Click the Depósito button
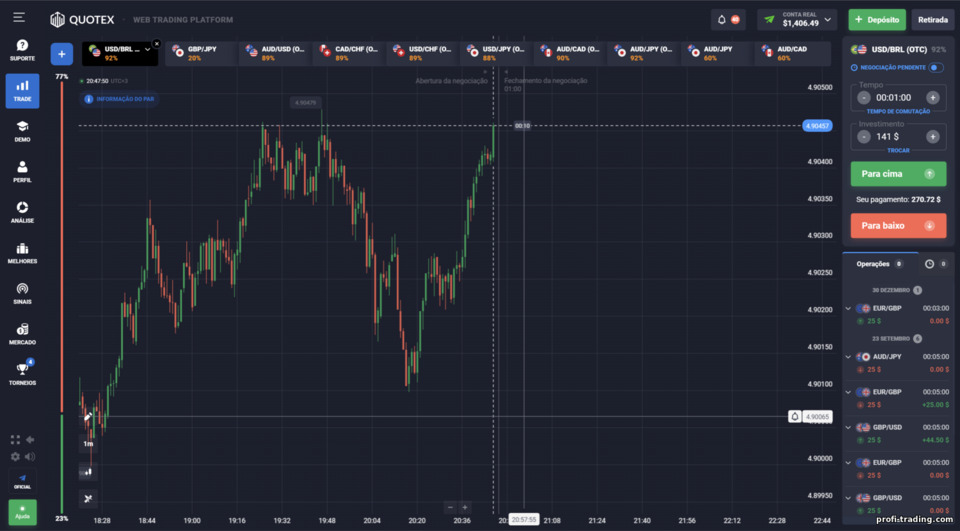Screen dimensions: 960x531 [877, 20]
